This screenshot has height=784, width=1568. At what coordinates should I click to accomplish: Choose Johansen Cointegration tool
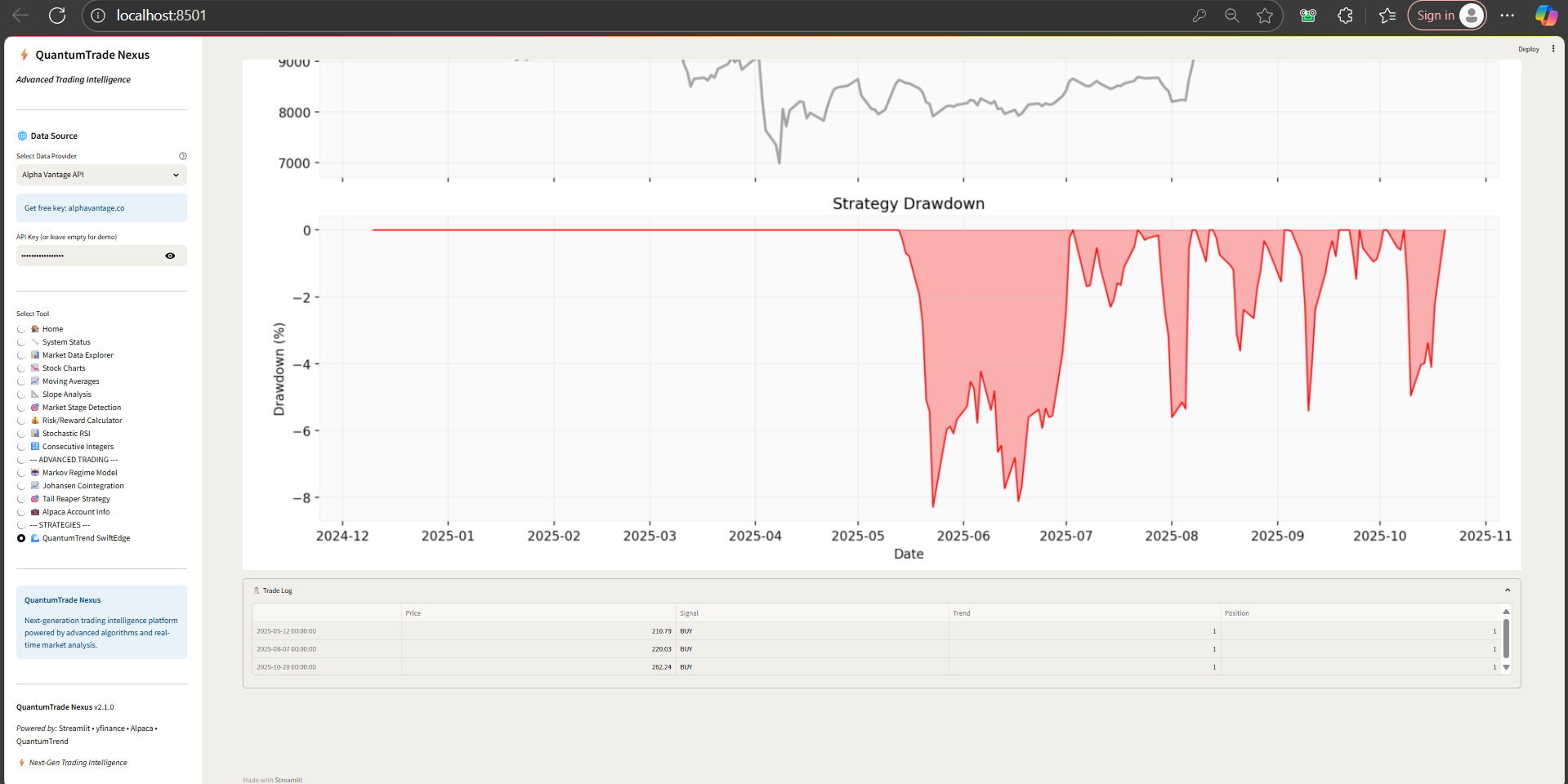pos(21,486)
